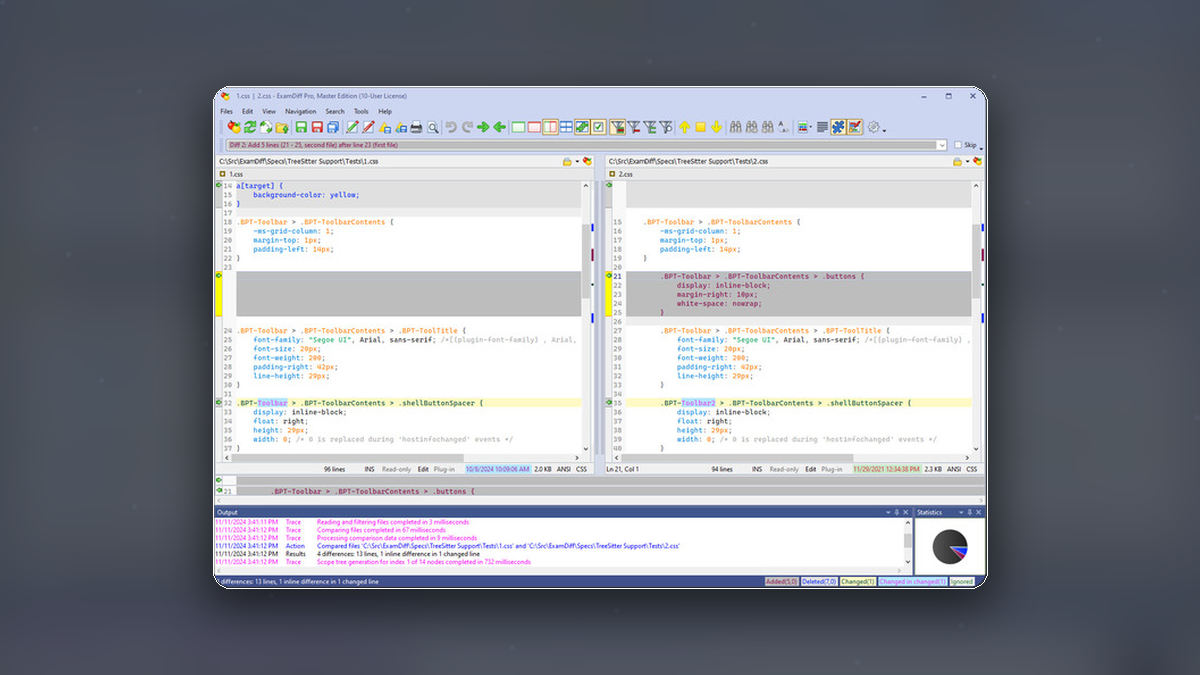Click the folder icon beside the 1.css path
The width and height of the screenshot is (1200, 675).
pyautogui.click(x=567, y=161)
